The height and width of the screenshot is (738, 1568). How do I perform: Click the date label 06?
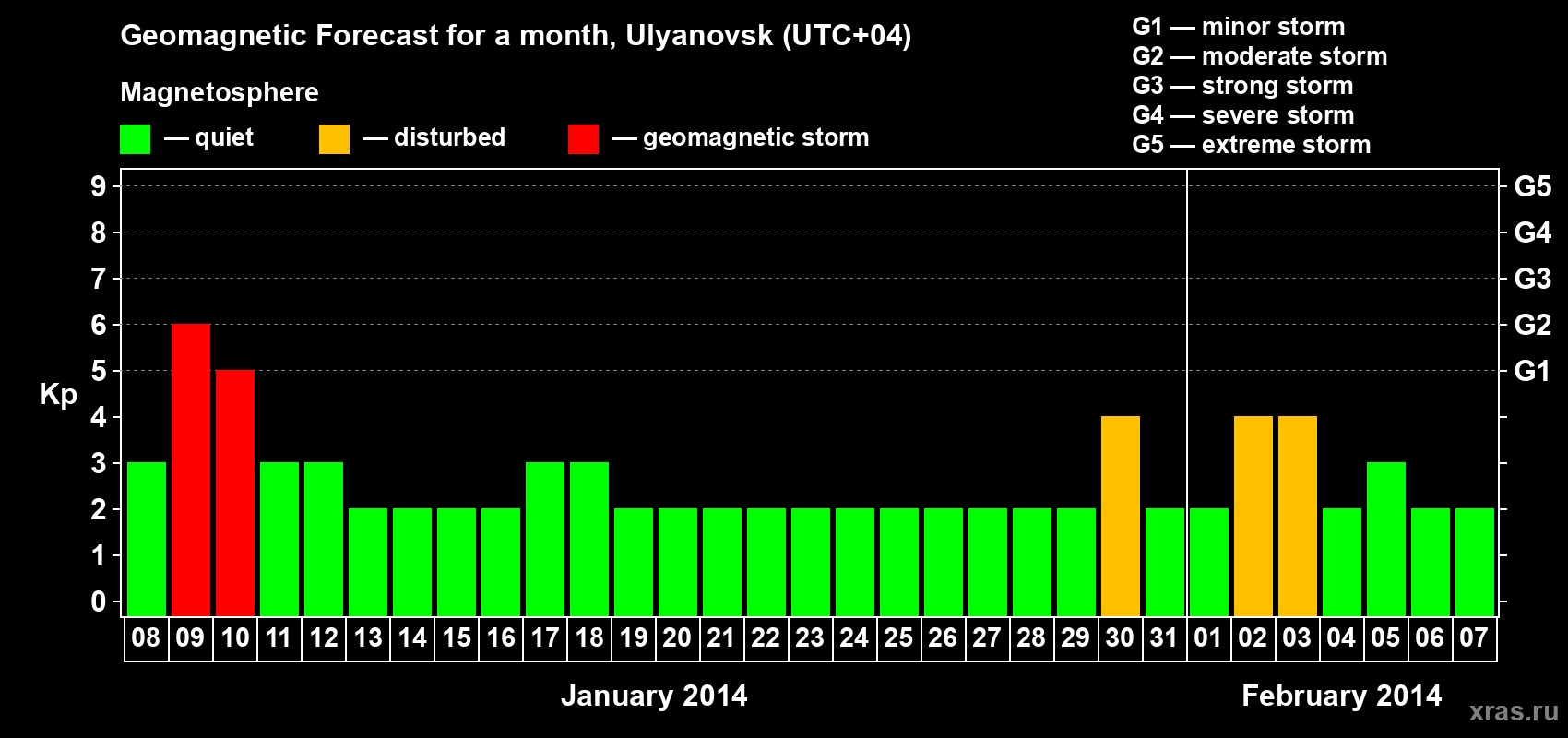coord(1430,637)
